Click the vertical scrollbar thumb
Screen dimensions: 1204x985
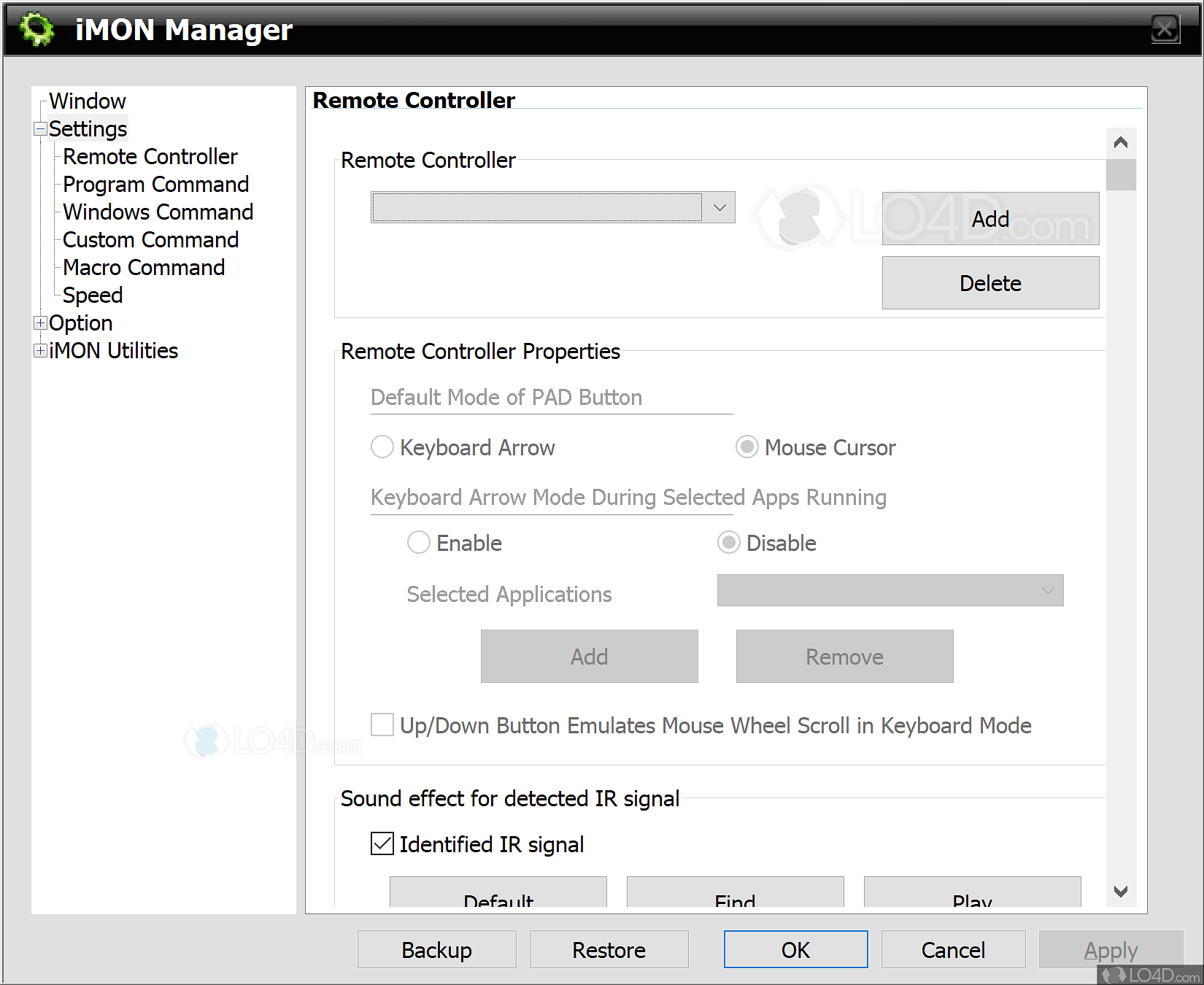pos(1120,175)
